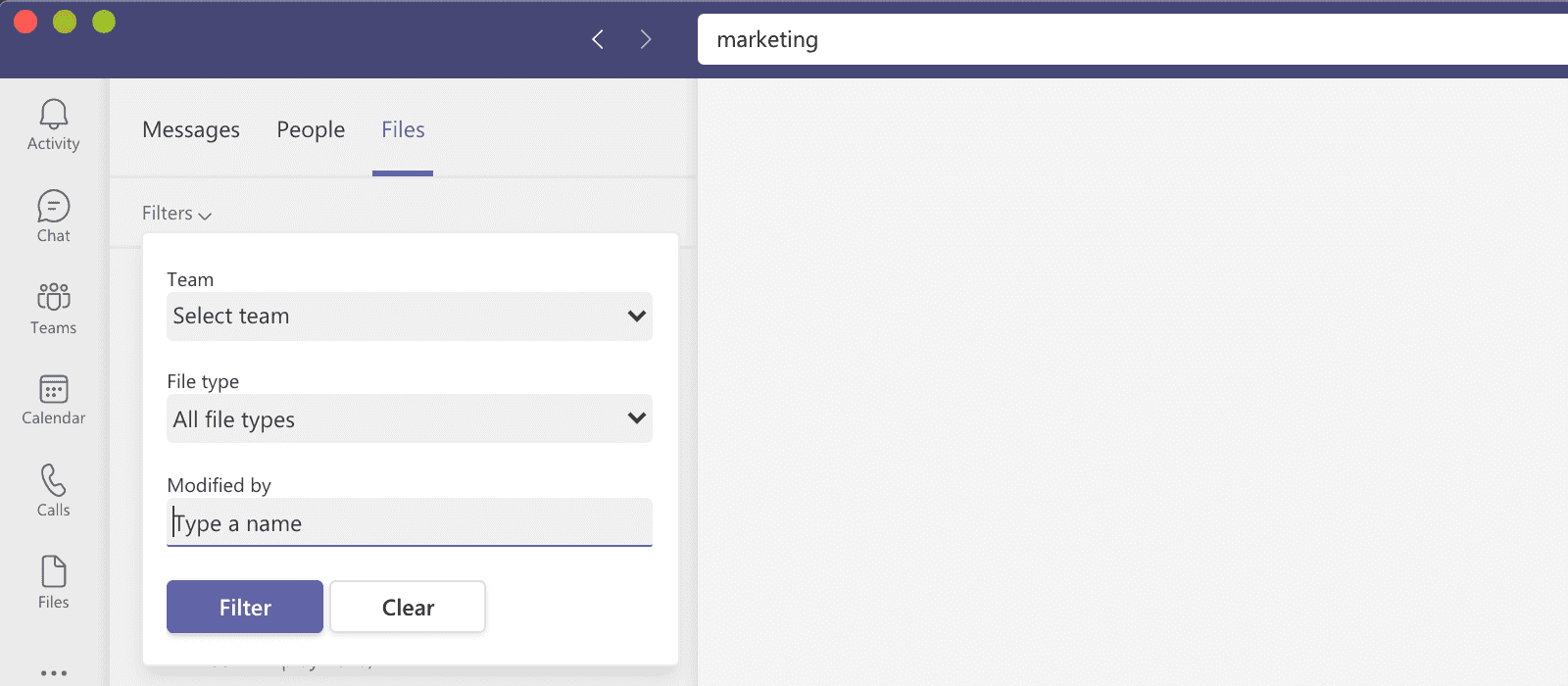Select the Files search results tab
The height and width of the screenshot is (686, 1568).
(403, 130)
